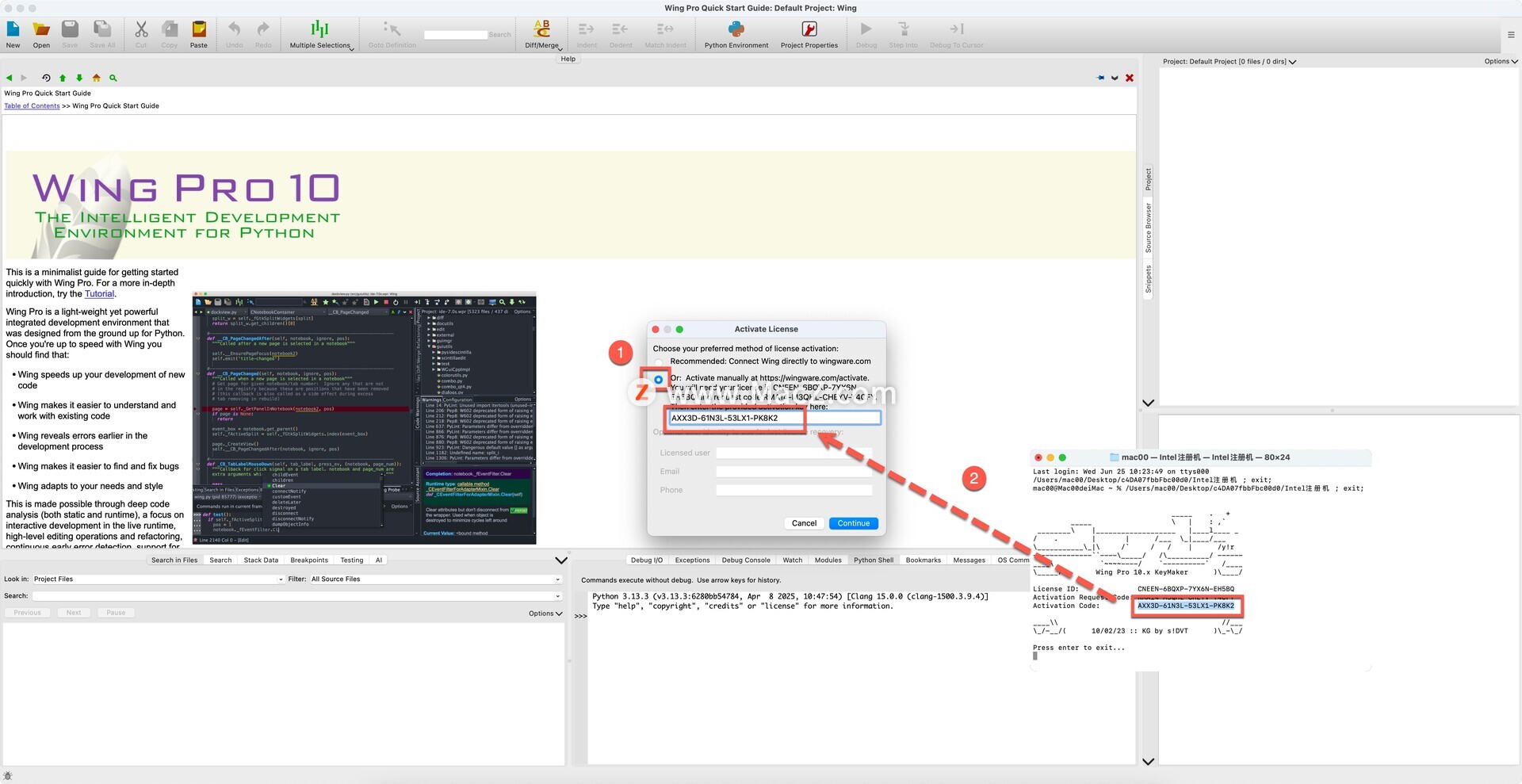
Task: Click the green magnifier search icon
Action: (113, 78)
